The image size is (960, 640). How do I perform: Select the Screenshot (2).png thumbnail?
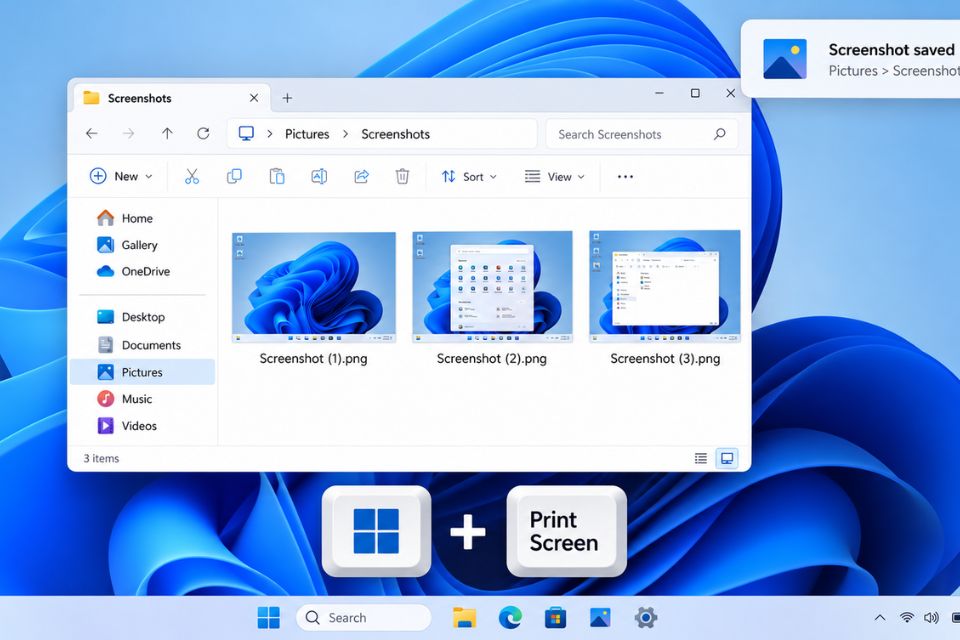[492, 287]
